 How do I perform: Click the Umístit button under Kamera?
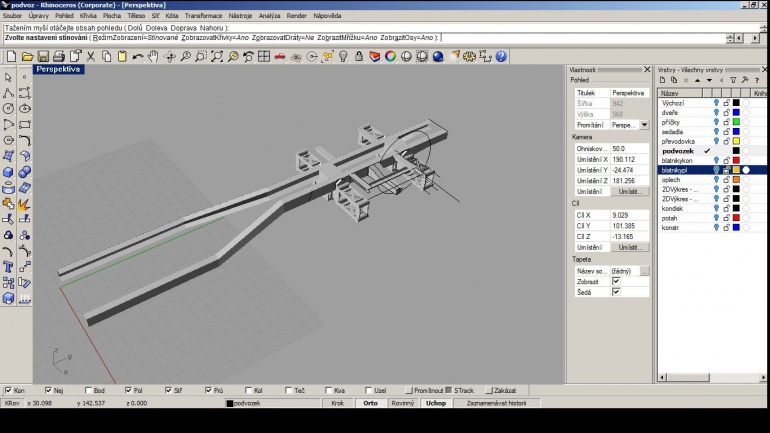tap(630, 191)
